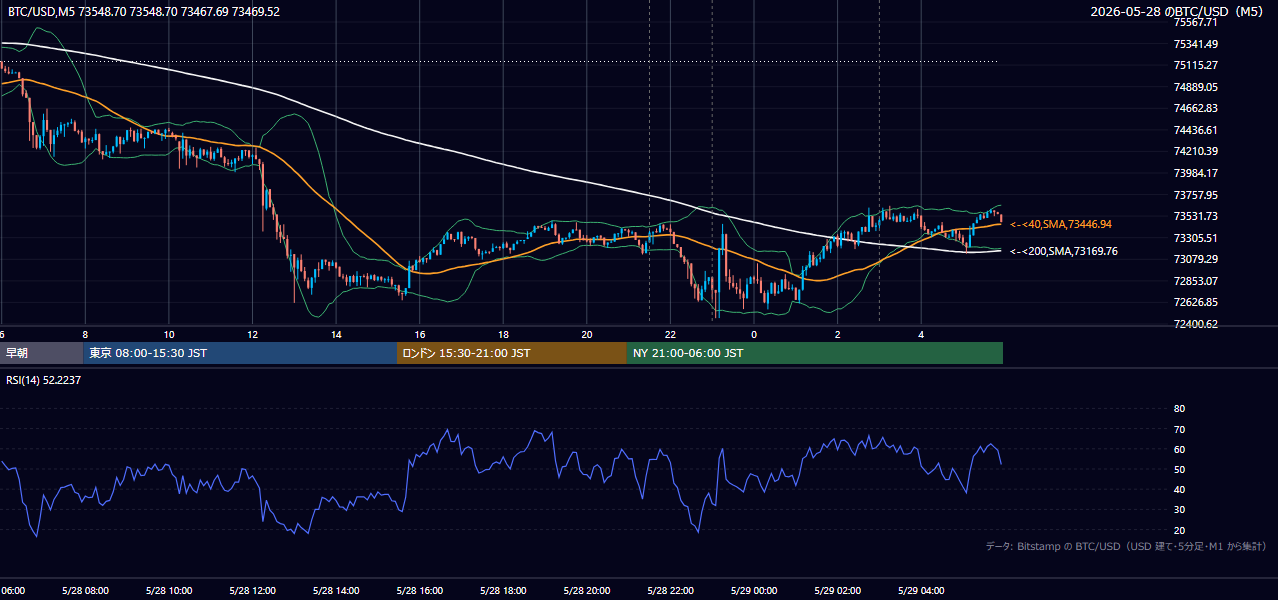Click the 'RSI(14) 52.2237' indicator label
The height and width of the screenshot is (600, 1278).
pos(44,380)
